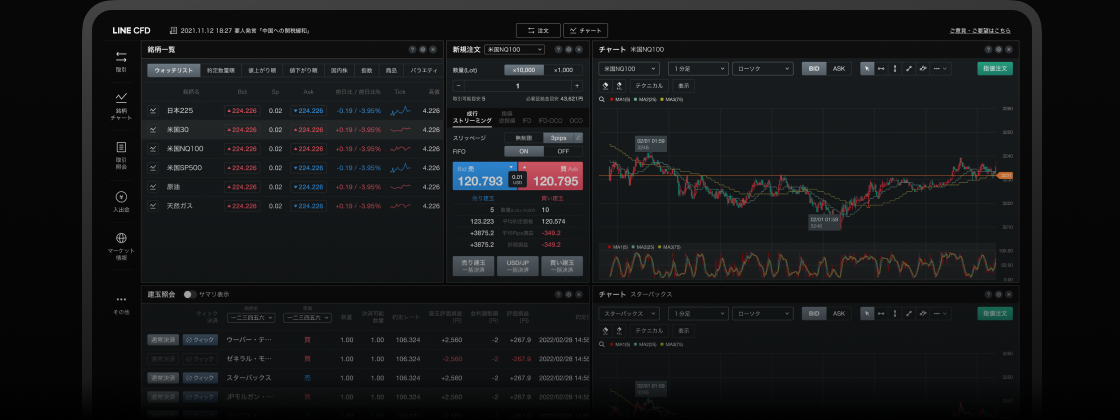This screenshot has width=1120, height=420.
Task: Select horizontal line tool in 米国NQ100 chart
Action: [881, 69]
